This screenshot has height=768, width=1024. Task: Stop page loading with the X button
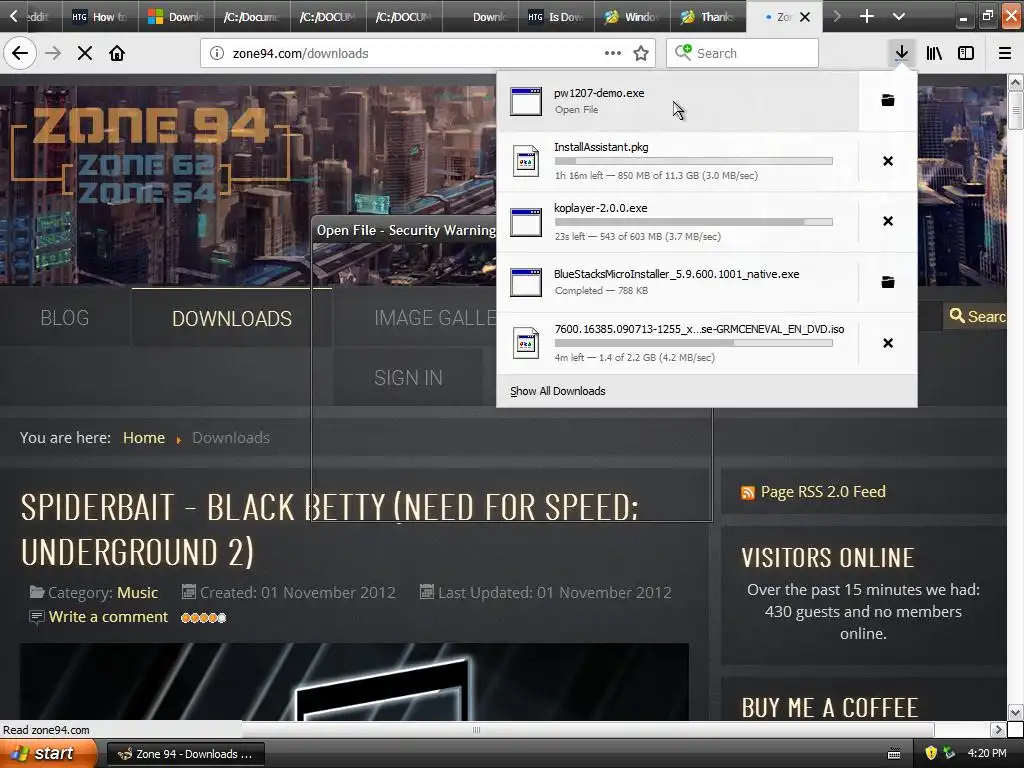pos(85,53)
